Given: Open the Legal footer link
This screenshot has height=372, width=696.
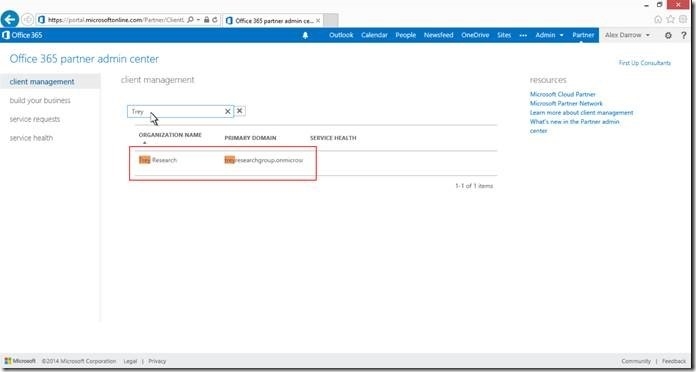Looking at the screenshot, I should (x=130, y=361).
